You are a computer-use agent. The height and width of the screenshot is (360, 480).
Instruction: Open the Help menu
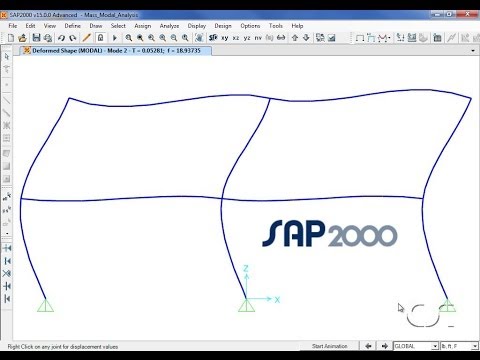297,26
